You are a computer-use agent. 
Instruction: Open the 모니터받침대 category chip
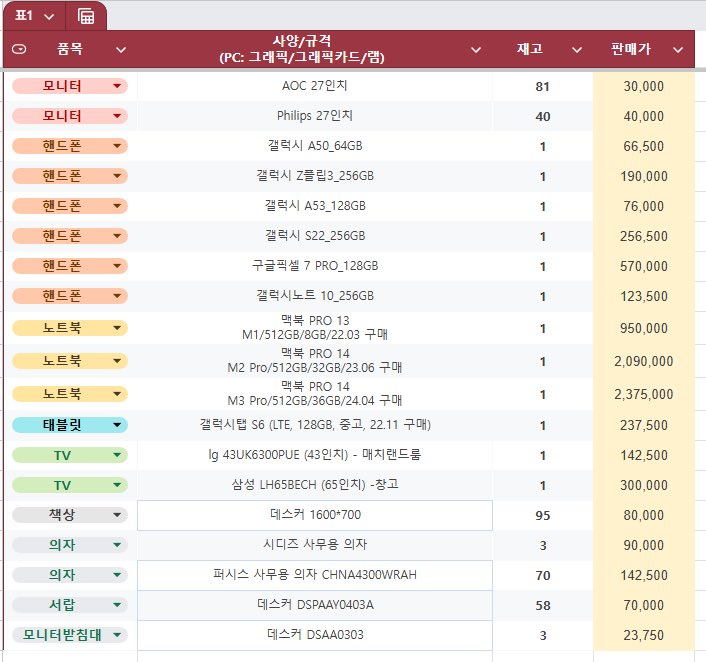point(70,635)
